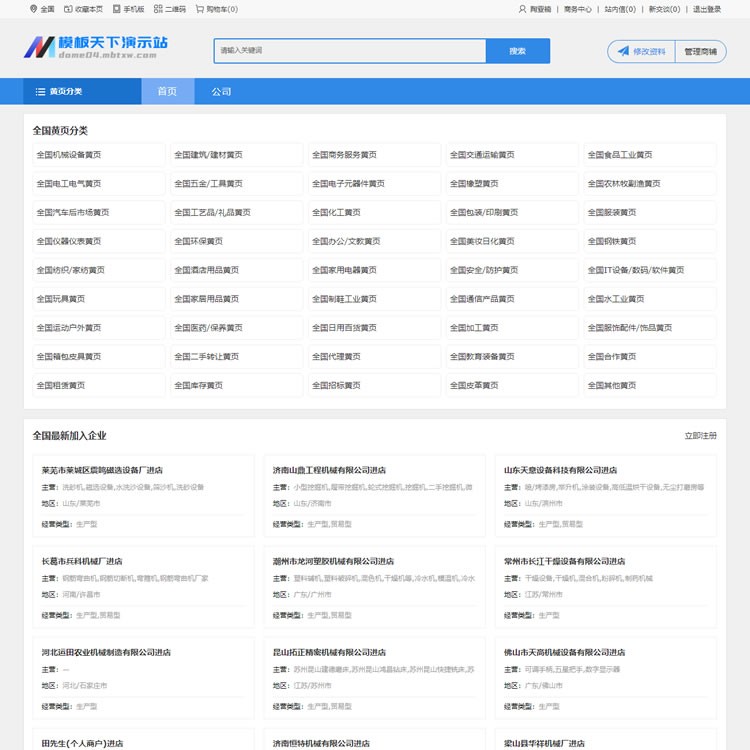750x750 pixels.
Task: Click the 退出登录 logout link
Action: coord(706,9)
